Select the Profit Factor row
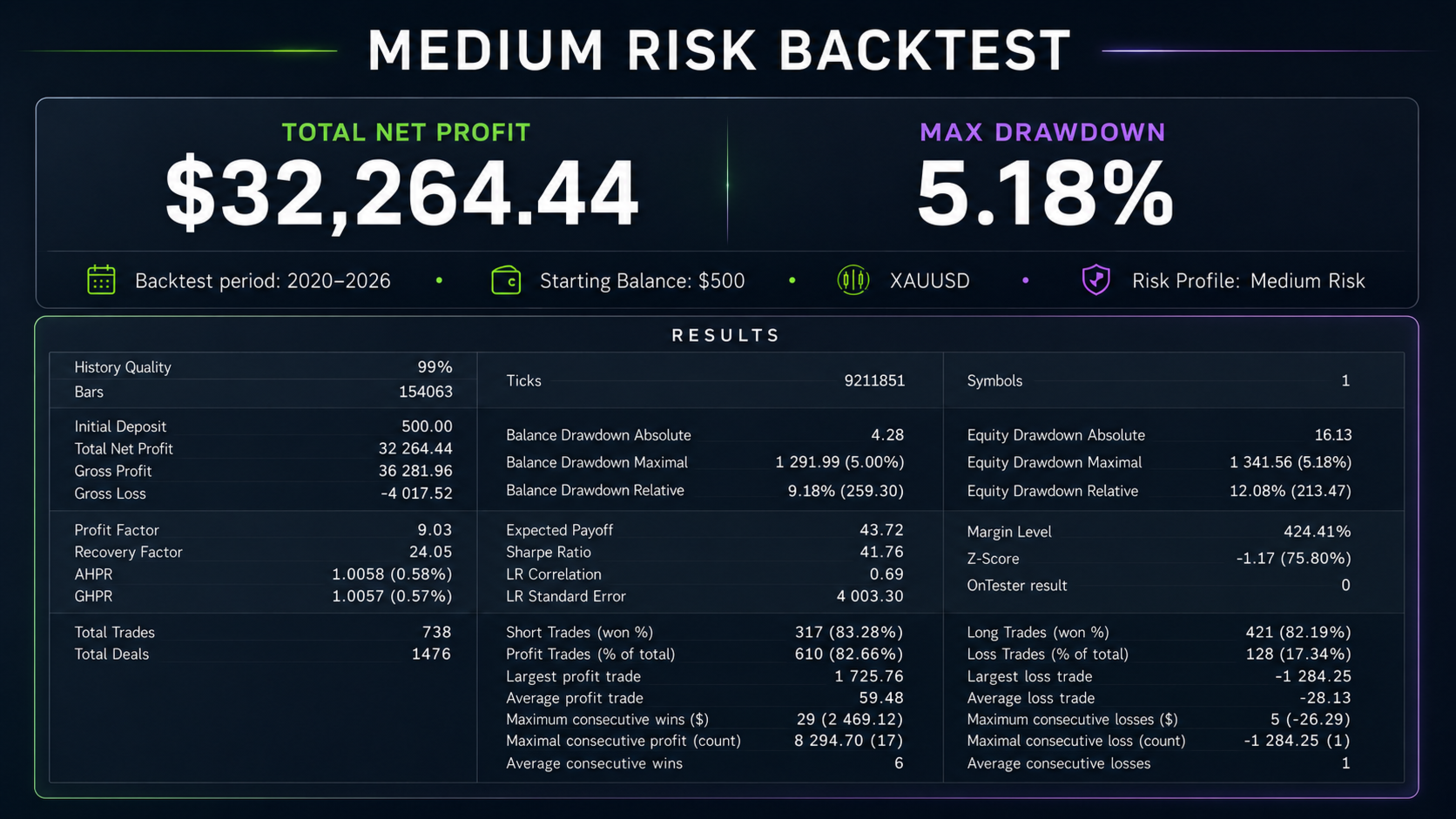The width and height of the screenshot is (1456, 819). (263, 530)
